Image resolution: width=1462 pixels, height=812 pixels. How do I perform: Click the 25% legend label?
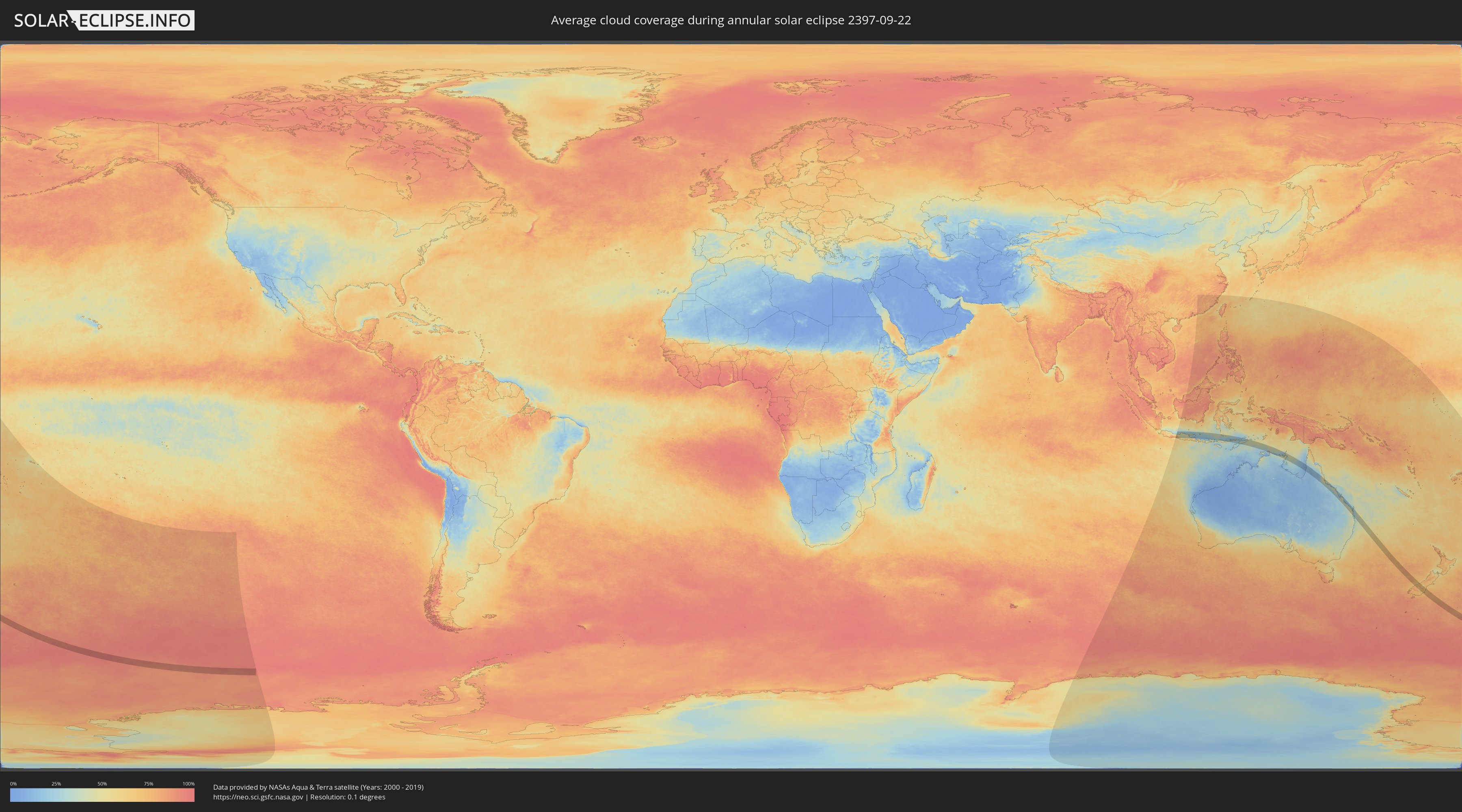tap(56, 784)
